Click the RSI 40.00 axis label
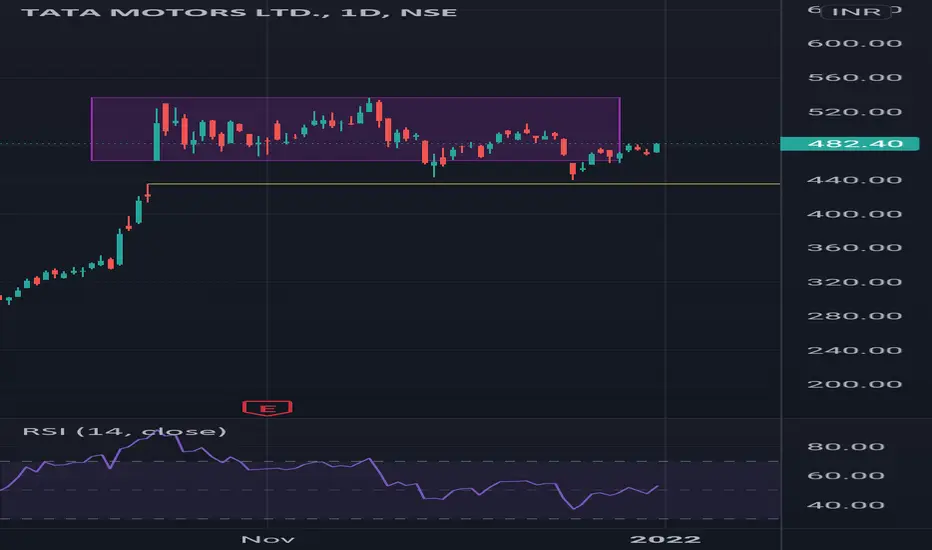Screen dimensions: 932x550 846,505
